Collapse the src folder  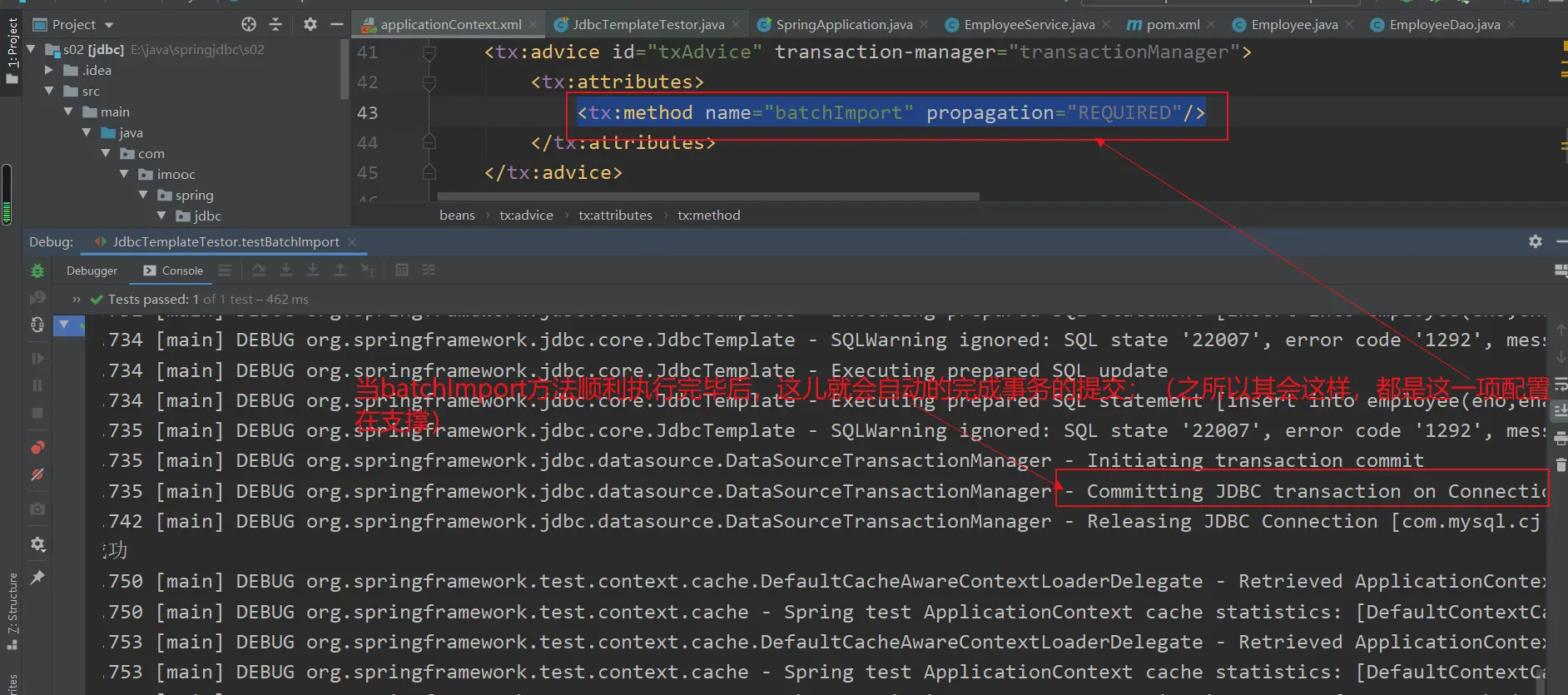[49, 91]
